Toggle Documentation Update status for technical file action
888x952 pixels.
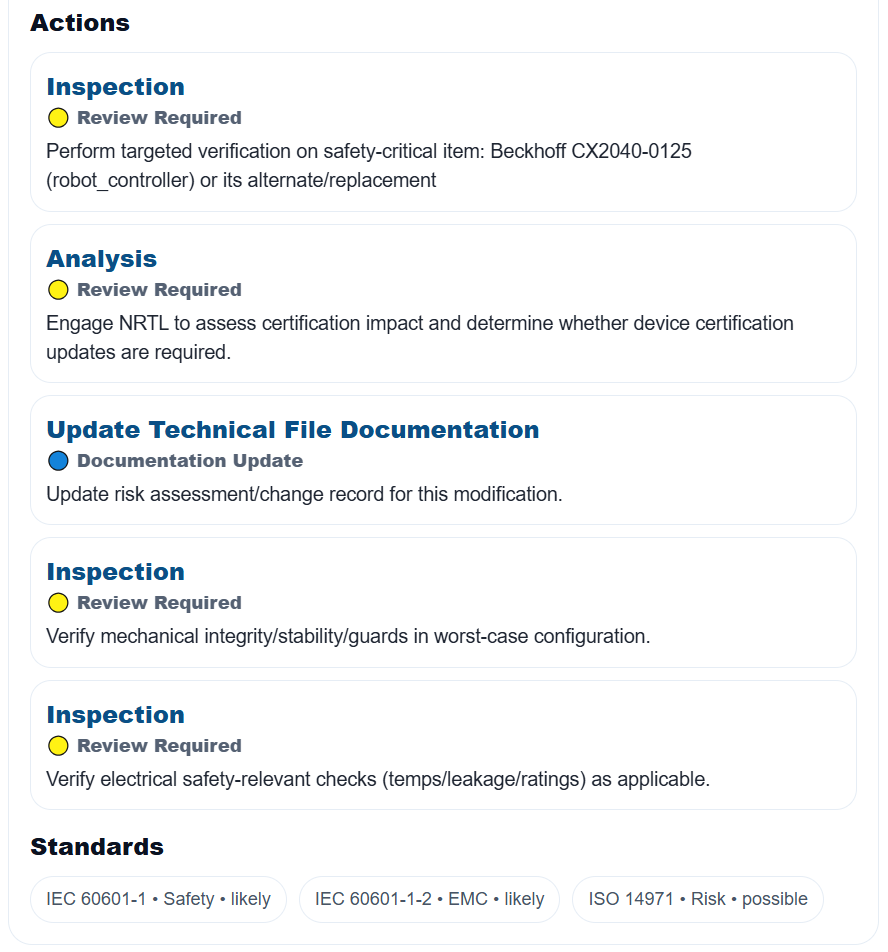pyautogui.click(x=58, y=460)
